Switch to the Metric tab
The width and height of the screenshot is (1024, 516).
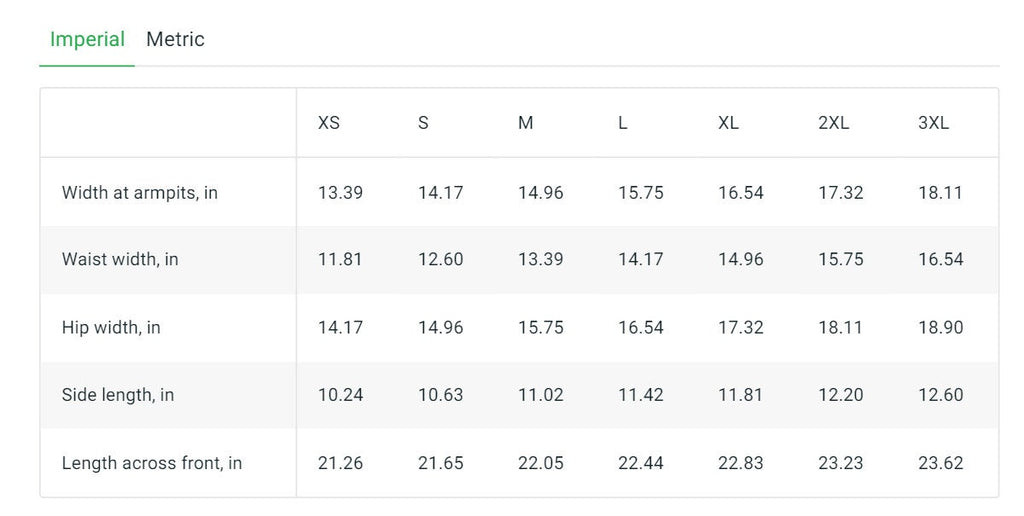(175, 40)
